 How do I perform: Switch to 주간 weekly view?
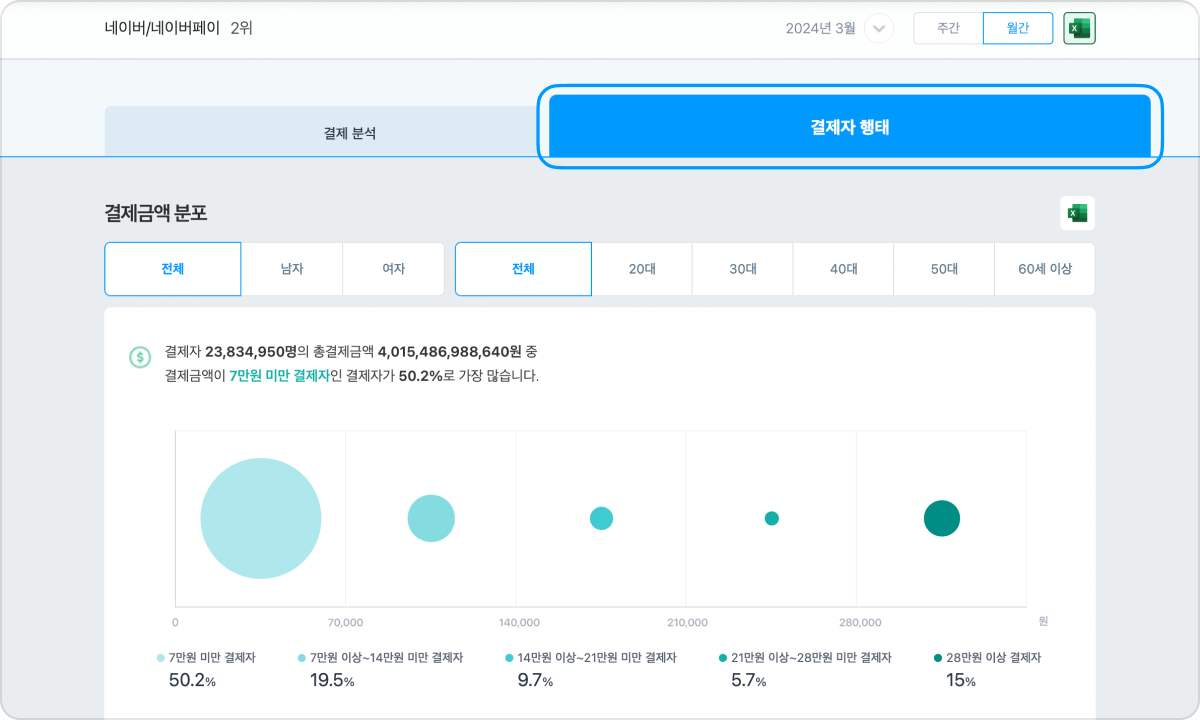click(x=948, y=29)
